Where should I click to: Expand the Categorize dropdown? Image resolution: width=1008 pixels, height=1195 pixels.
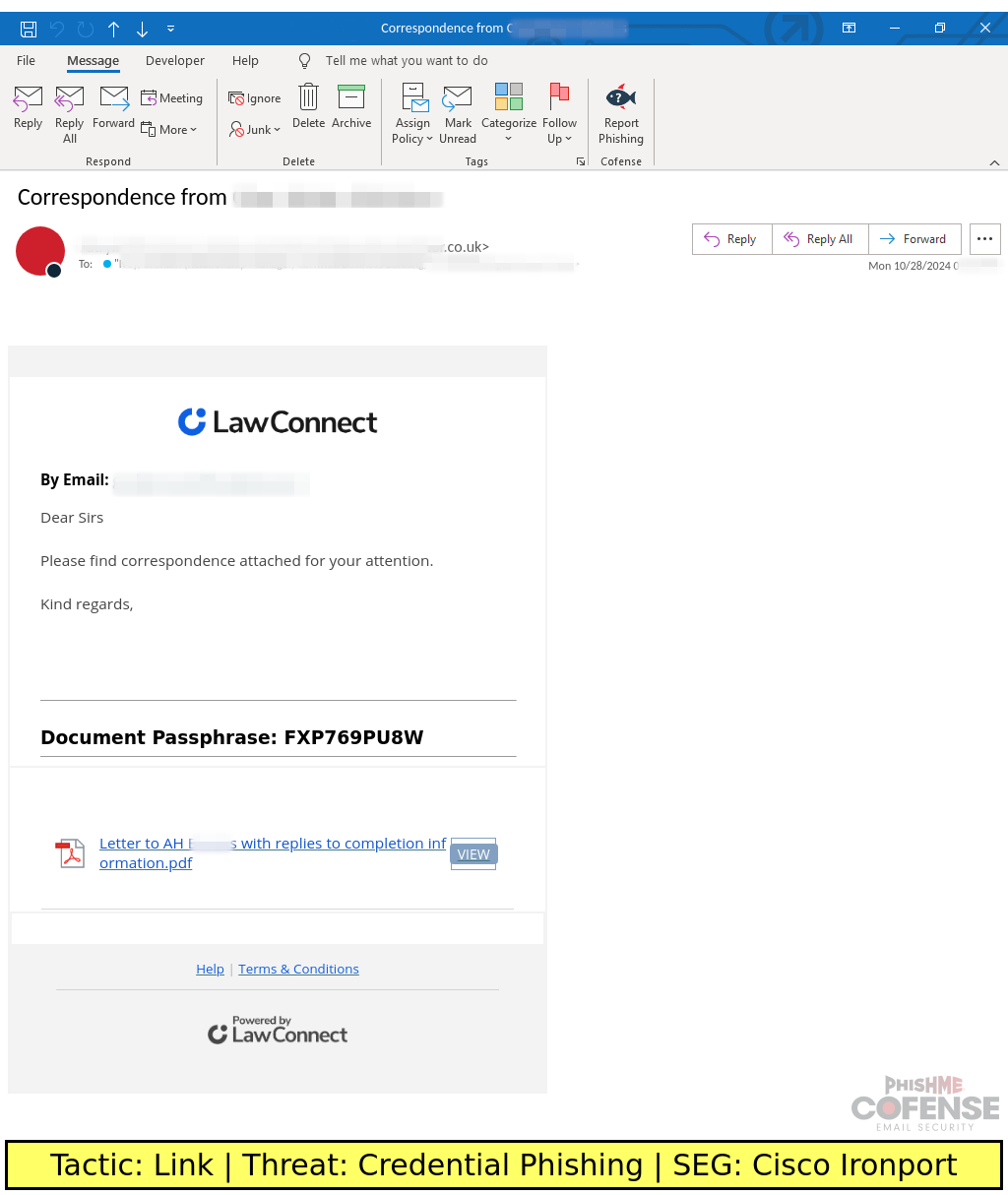(x=509, y=138)
